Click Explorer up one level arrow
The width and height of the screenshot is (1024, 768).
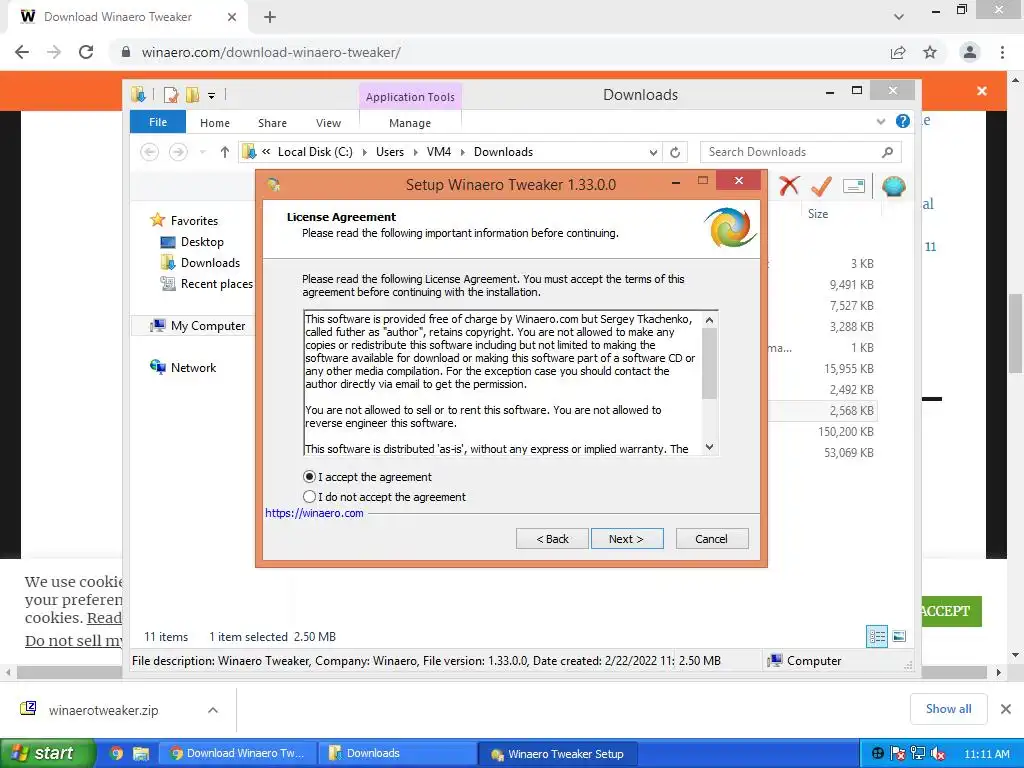(x=225, y=152)
